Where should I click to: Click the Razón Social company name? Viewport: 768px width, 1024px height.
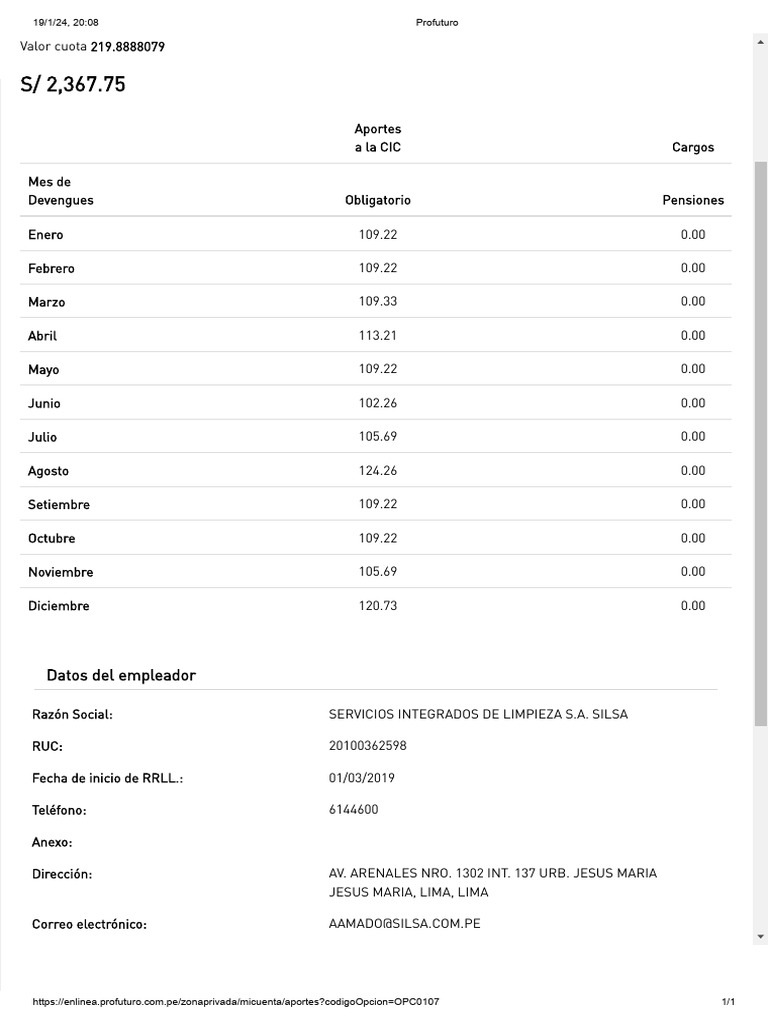click(x=478, y=714)
